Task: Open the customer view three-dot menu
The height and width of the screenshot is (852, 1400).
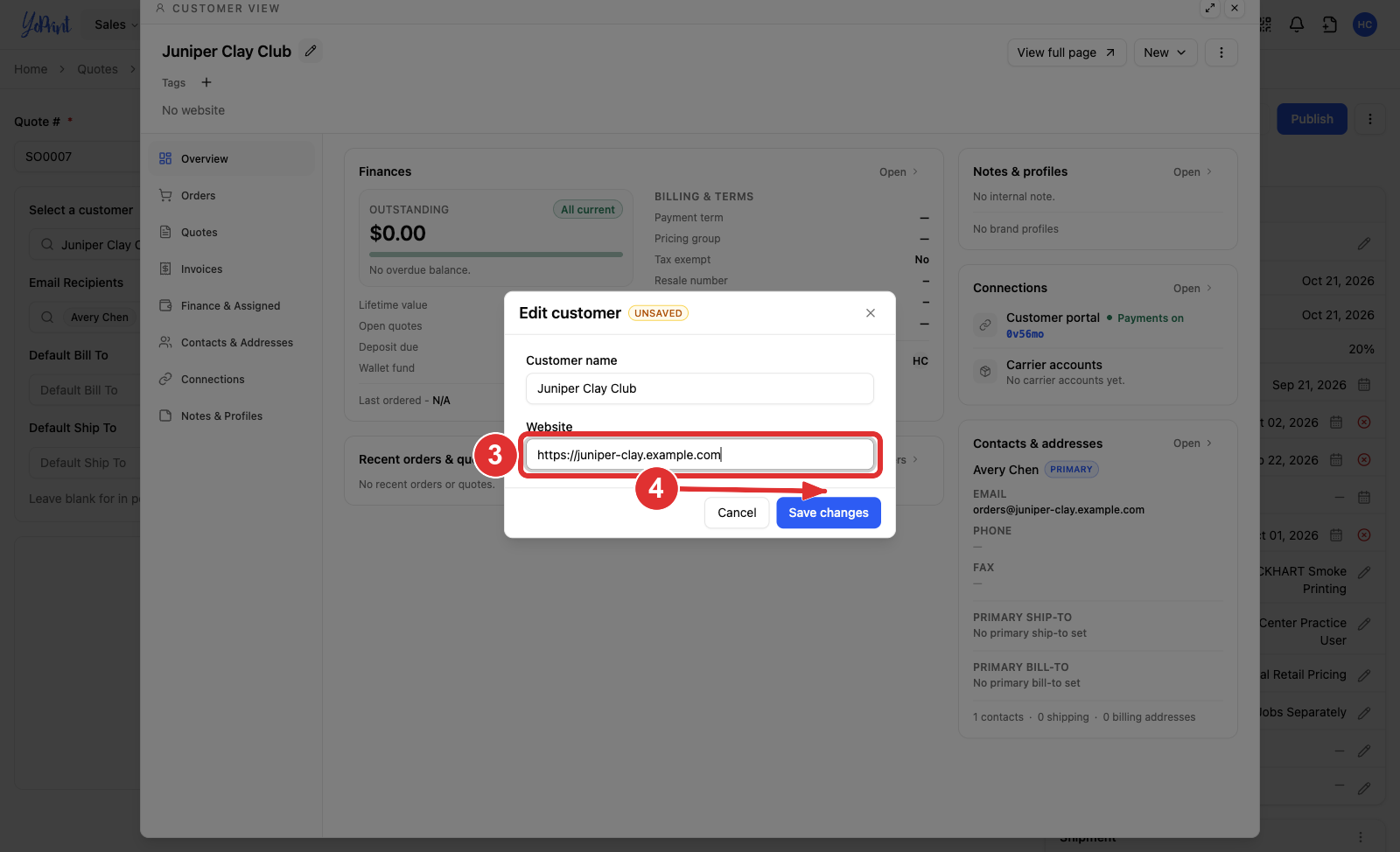Action: [x=1221, y=52]
